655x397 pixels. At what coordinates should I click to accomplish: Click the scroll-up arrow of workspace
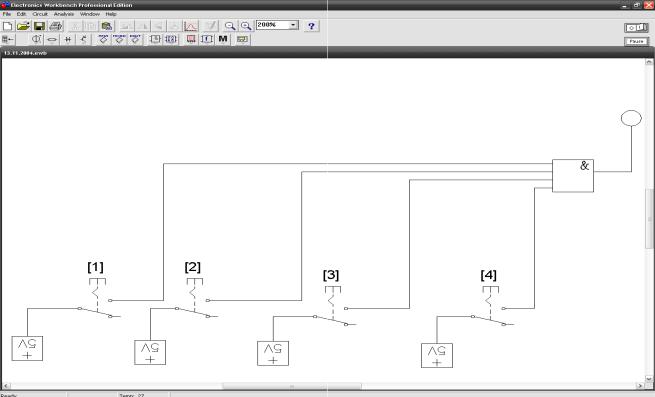(649, 61)
